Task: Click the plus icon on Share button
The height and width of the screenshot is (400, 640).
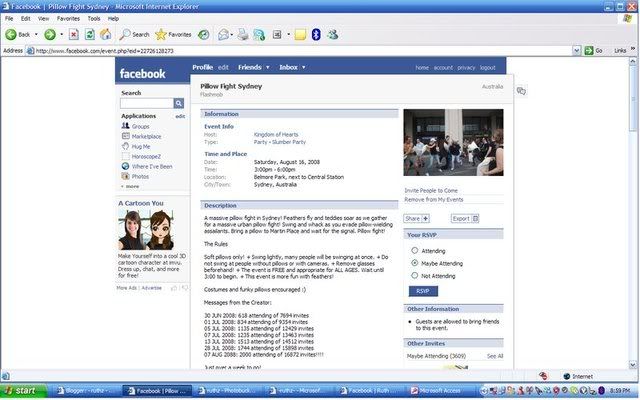Action: coord(425,219)
